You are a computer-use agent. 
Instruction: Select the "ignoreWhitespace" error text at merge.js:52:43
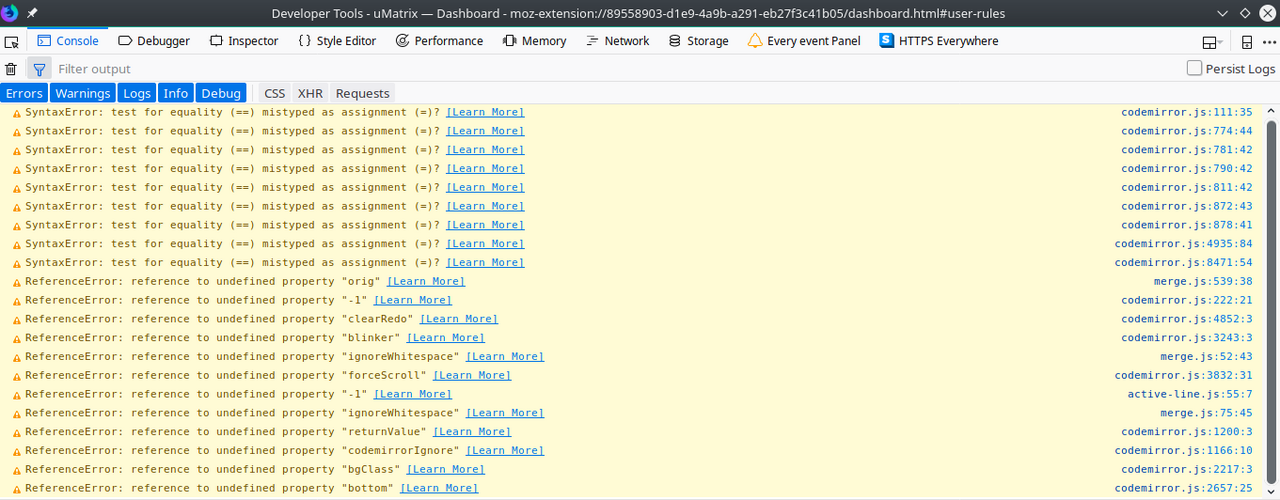point(242,357)
